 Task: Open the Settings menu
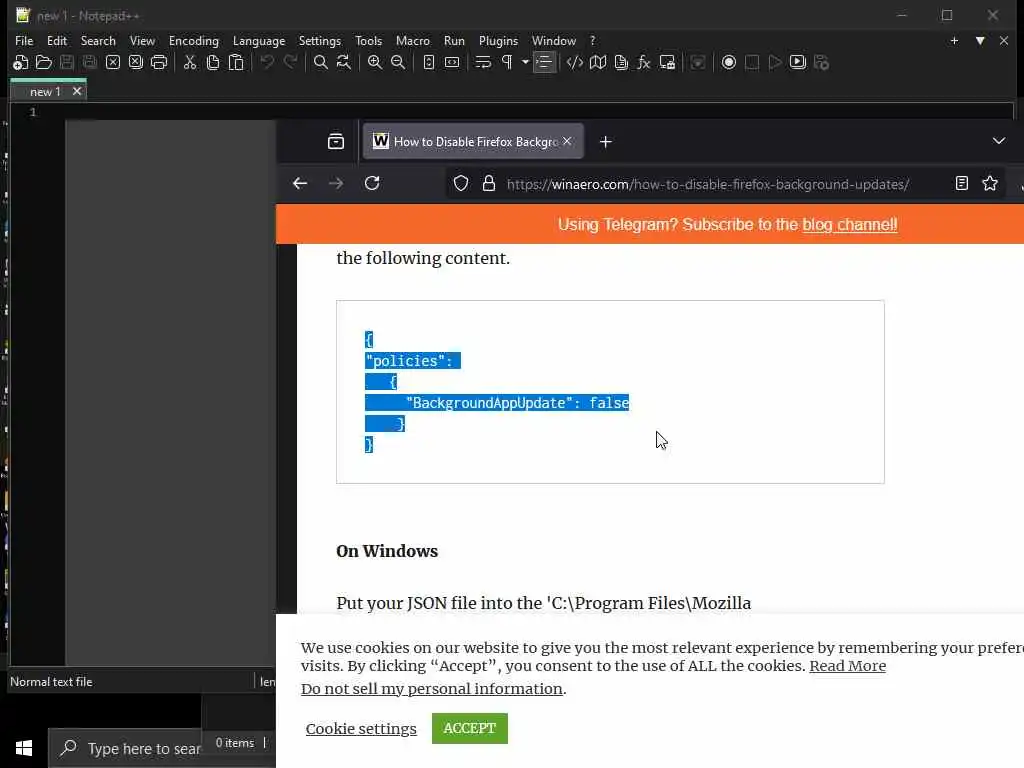[320, 40]
